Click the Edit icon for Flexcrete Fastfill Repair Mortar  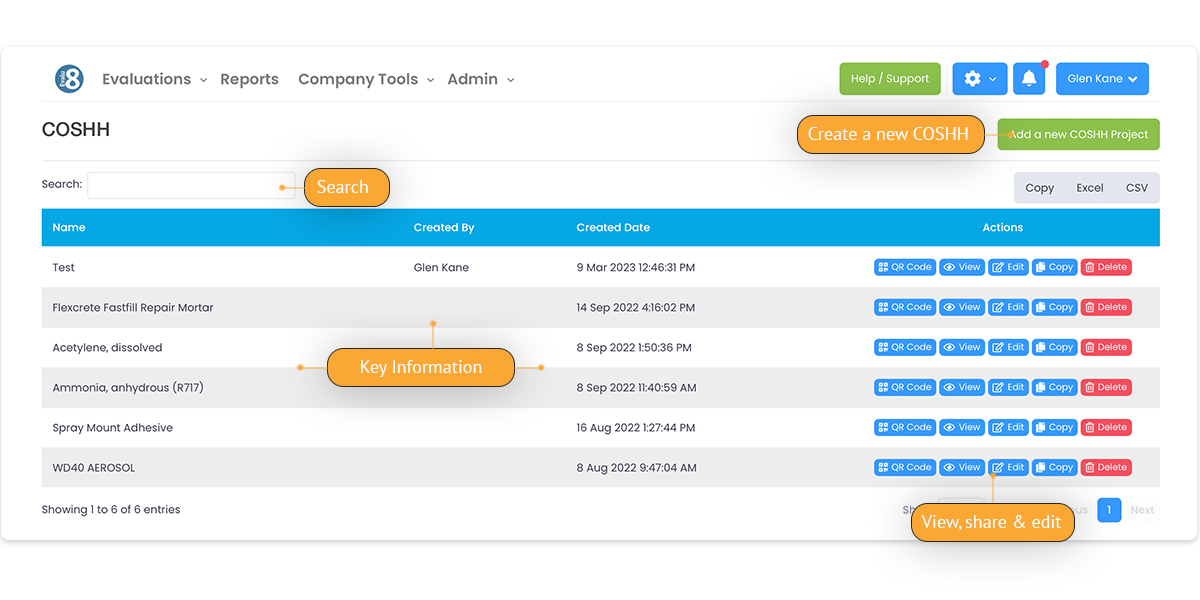(x=1008, y=307)
